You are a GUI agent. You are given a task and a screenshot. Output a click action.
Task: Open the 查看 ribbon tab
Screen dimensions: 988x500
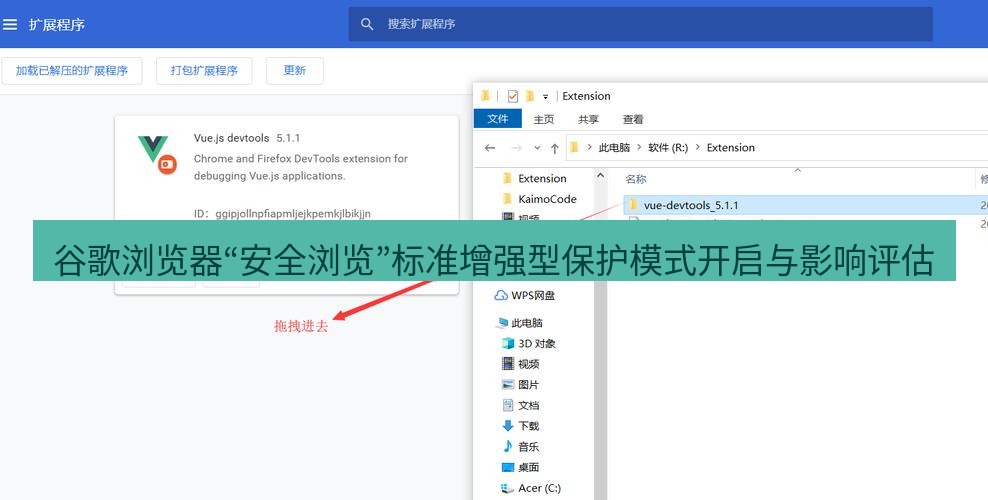[633, 119]
